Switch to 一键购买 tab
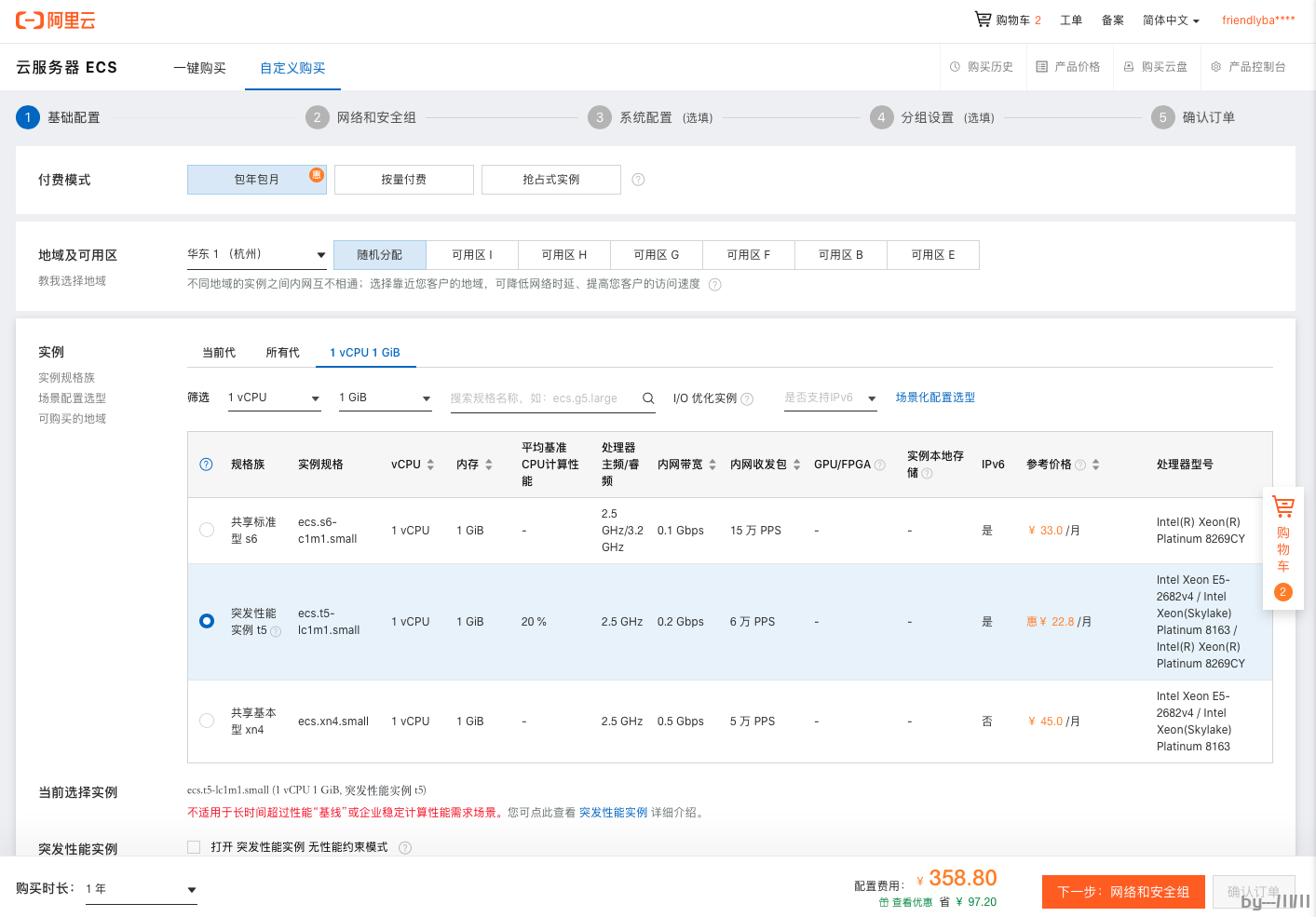Image resolution: width=1316 pixels, height=917 pixels. click(x=199, y=68)
